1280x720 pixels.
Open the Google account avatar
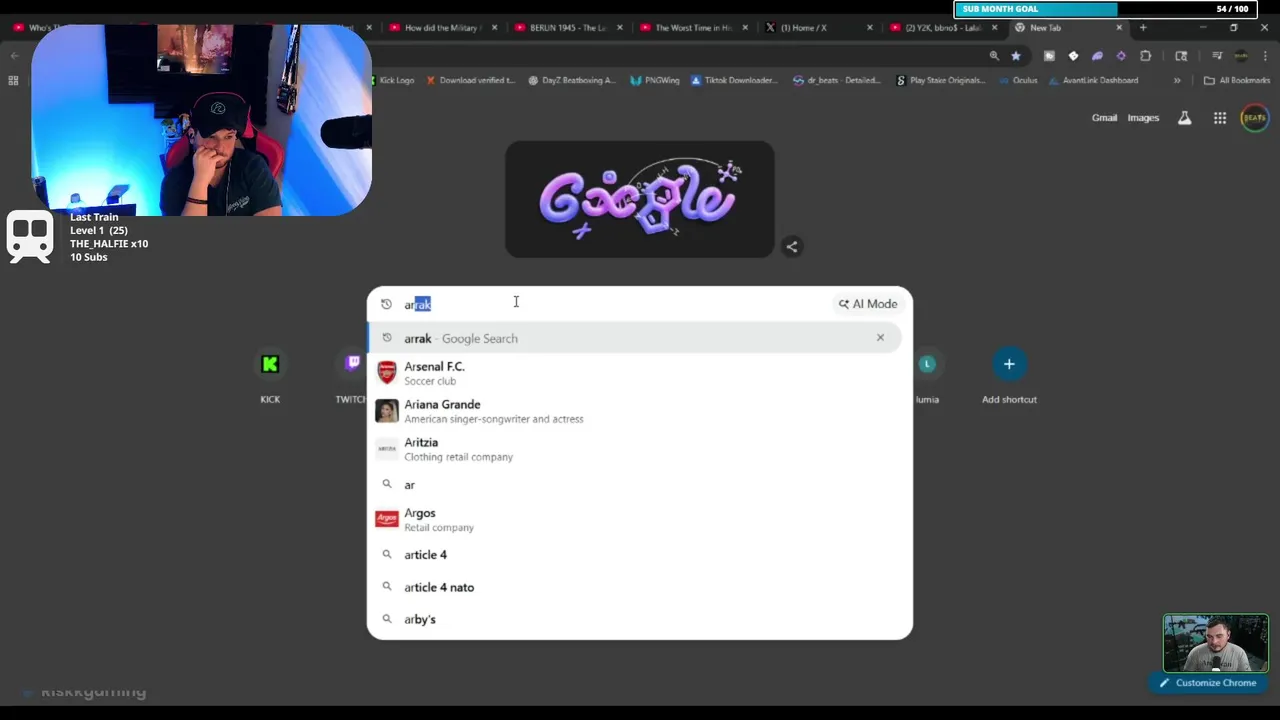tap(1254, 118)
